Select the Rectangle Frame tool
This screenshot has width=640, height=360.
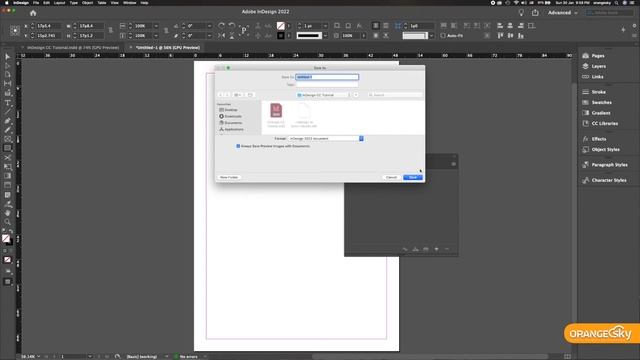point(8,139)
